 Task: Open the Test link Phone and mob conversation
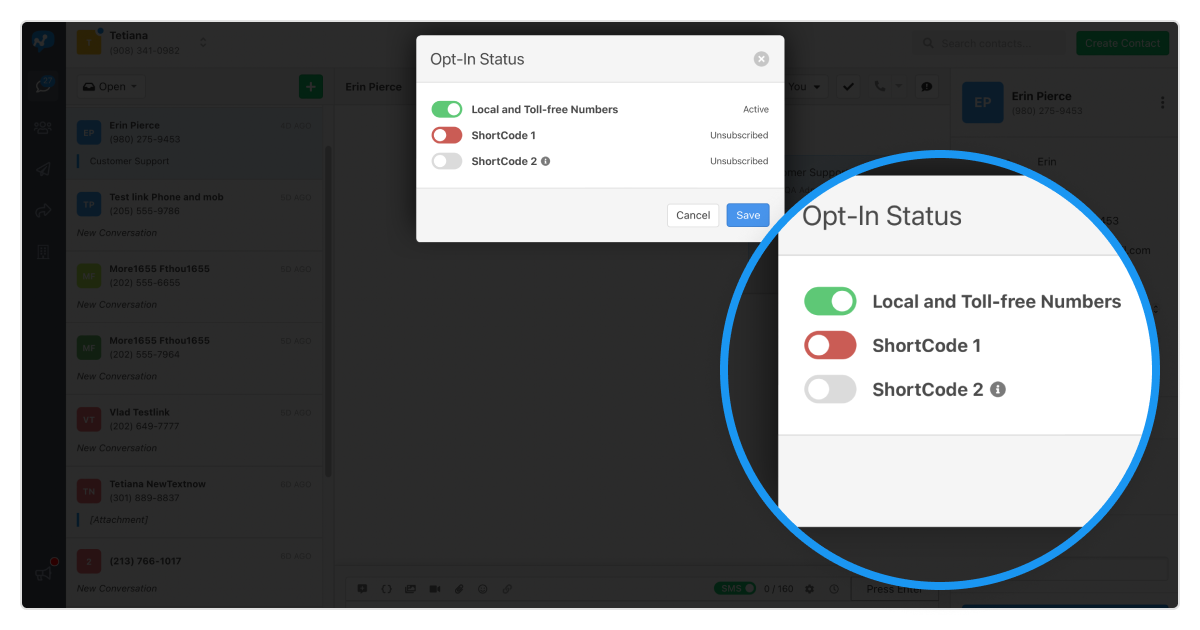[x=195, y=215]
